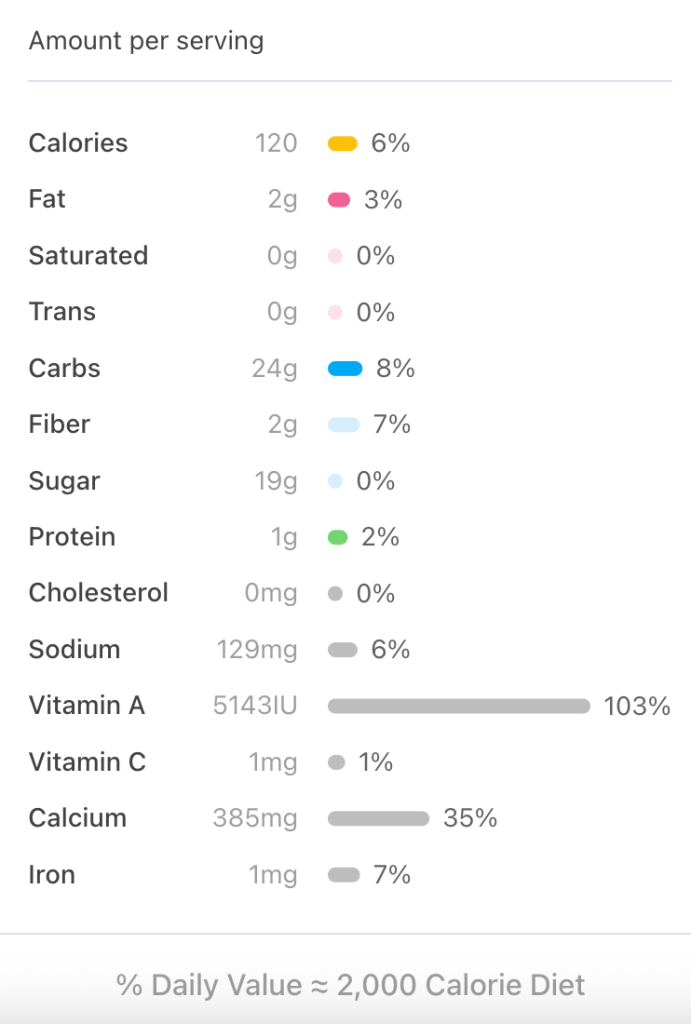Screen dimensions: 691x1024
Task: Click the pink Fat percentage bar
Action: (x=339, y=200)
